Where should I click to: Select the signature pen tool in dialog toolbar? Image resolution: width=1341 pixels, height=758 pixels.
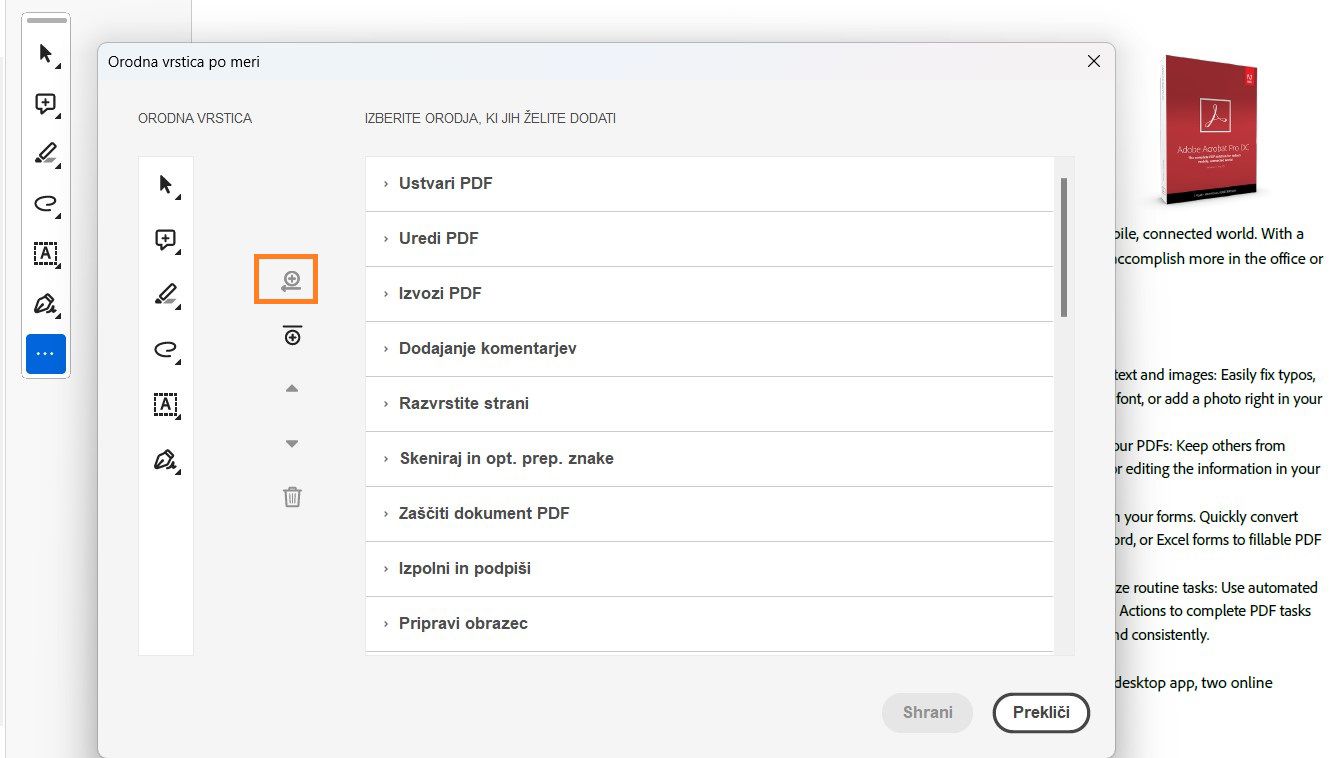[x=166, y=460]
